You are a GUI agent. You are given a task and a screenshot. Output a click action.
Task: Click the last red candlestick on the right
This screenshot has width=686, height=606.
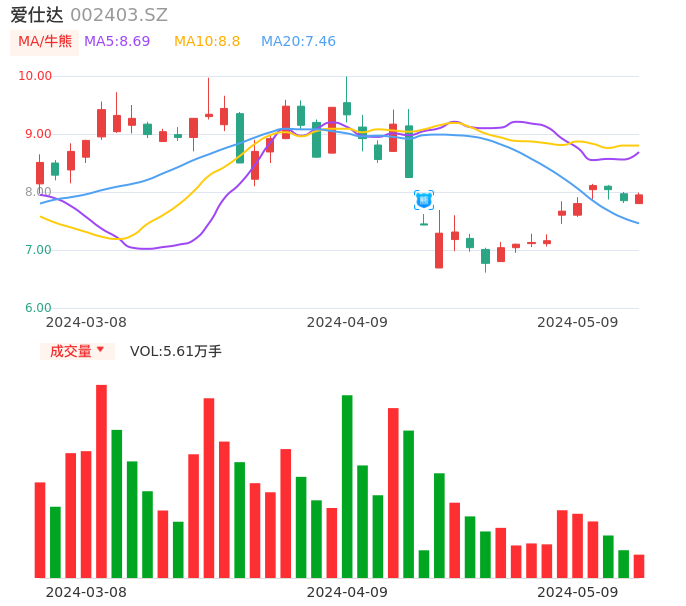pyautogui.click(x=639, y=199)
